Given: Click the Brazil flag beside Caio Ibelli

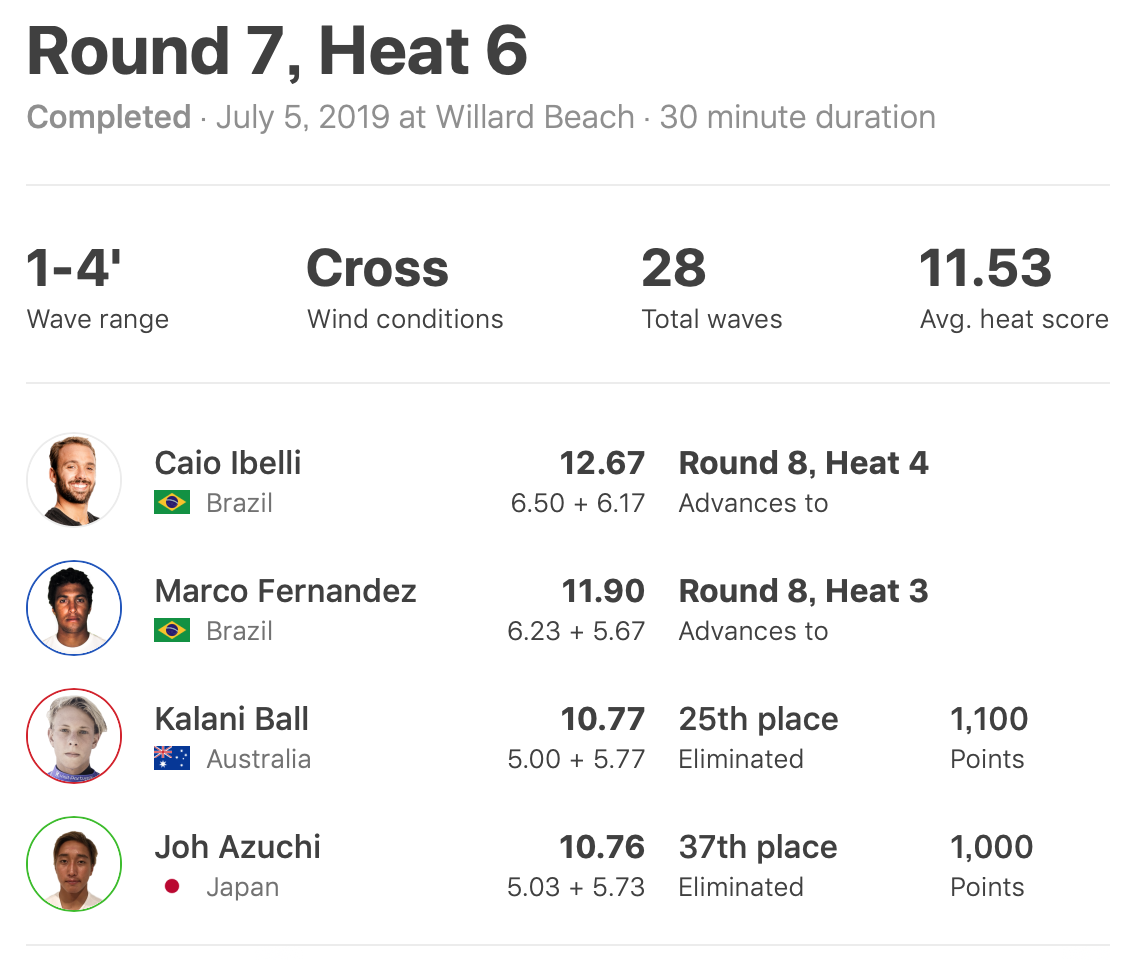Looking at the screenshot, I should pos(172,503).
